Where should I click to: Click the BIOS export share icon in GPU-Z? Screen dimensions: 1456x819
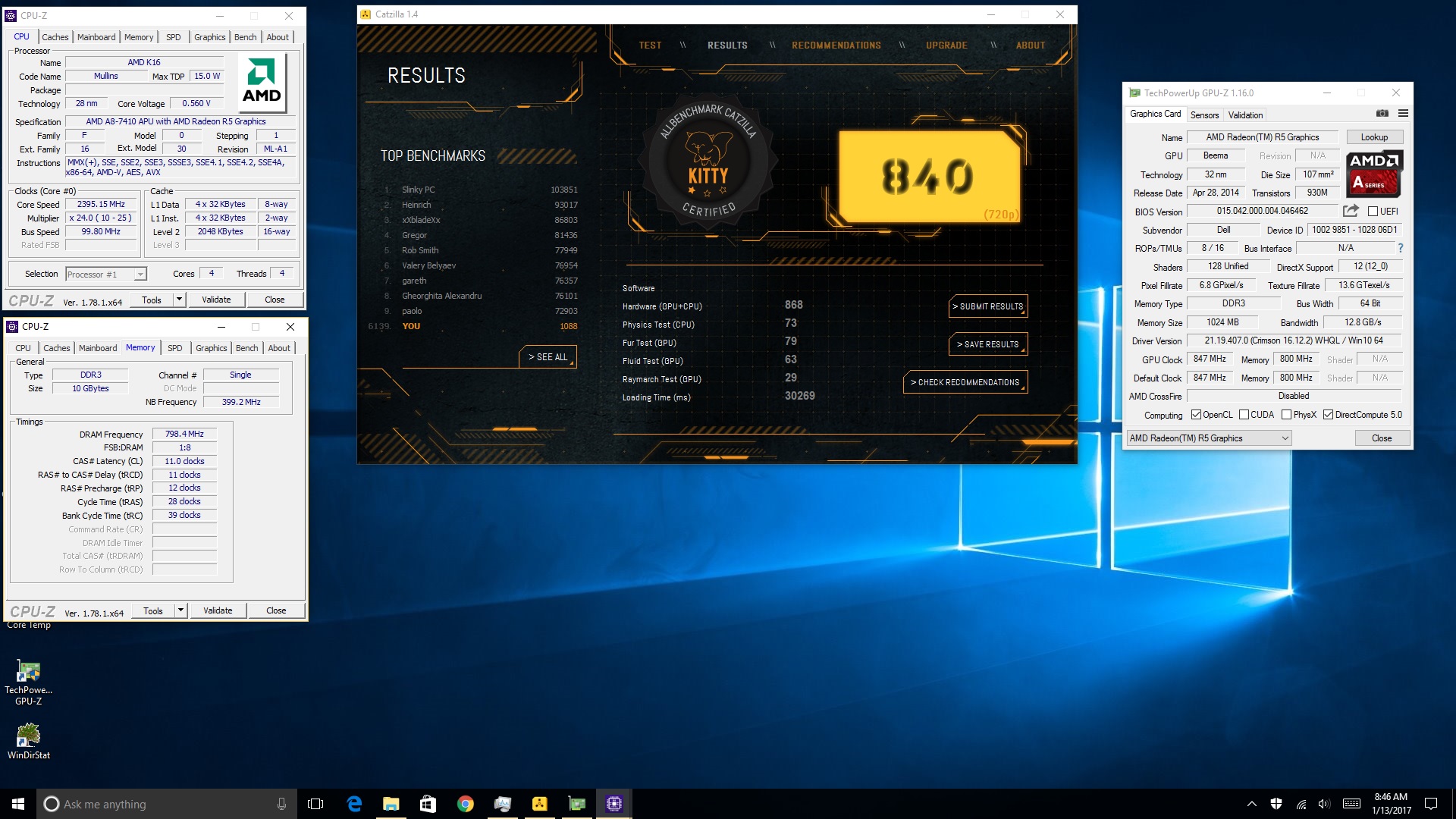1351,211
